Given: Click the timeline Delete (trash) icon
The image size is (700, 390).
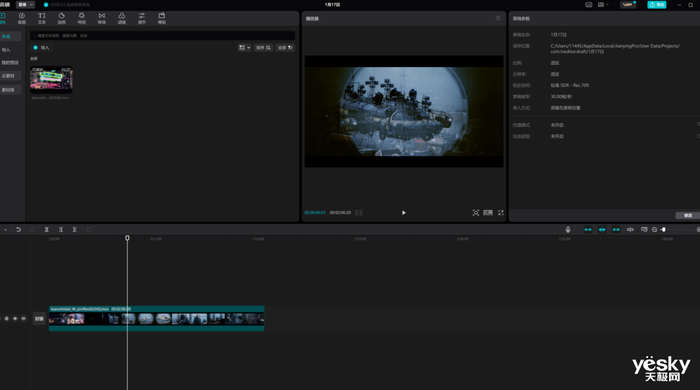Looking at the screenshot, I should pos(89,230).
